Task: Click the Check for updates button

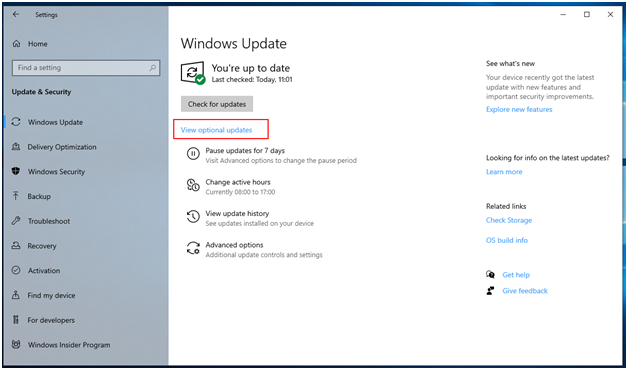Action: (217, 104)
